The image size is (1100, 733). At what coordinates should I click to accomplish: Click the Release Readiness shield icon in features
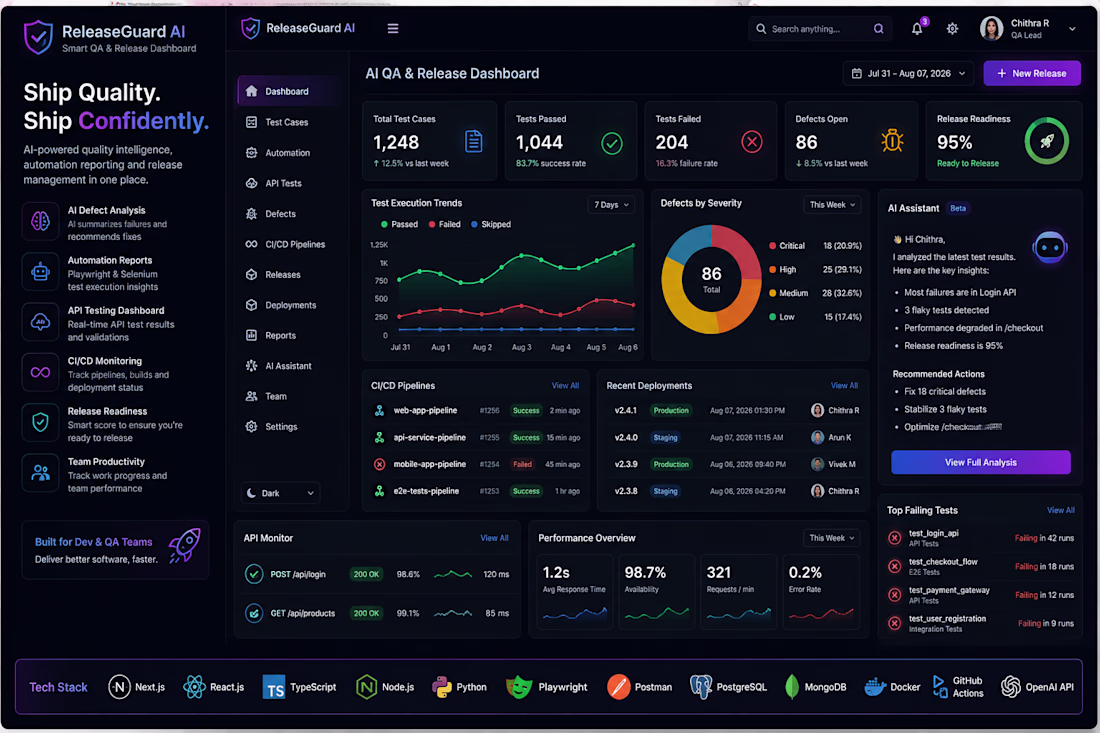(x=40, y=422)
